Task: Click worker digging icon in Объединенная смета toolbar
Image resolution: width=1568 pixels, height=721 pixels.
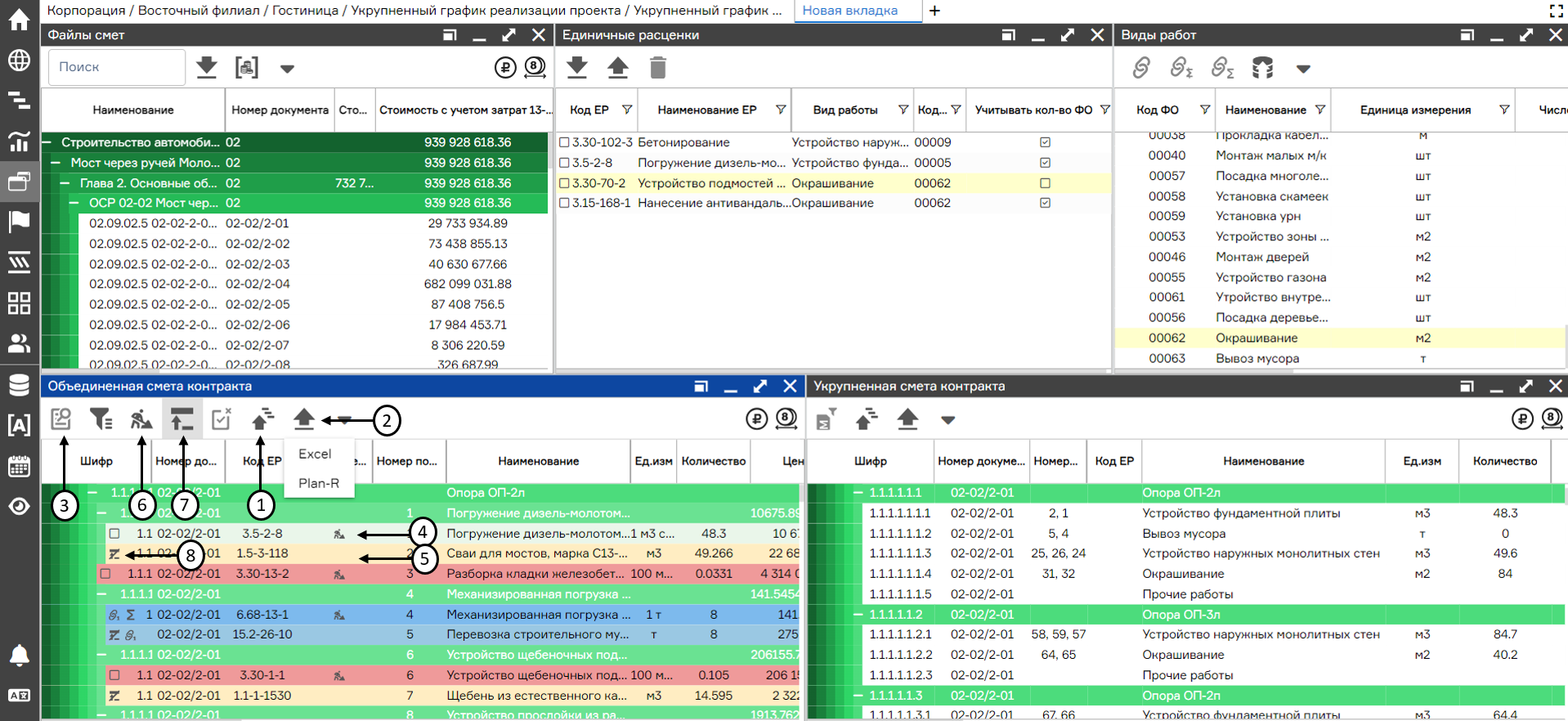Action: click(141, 419)
